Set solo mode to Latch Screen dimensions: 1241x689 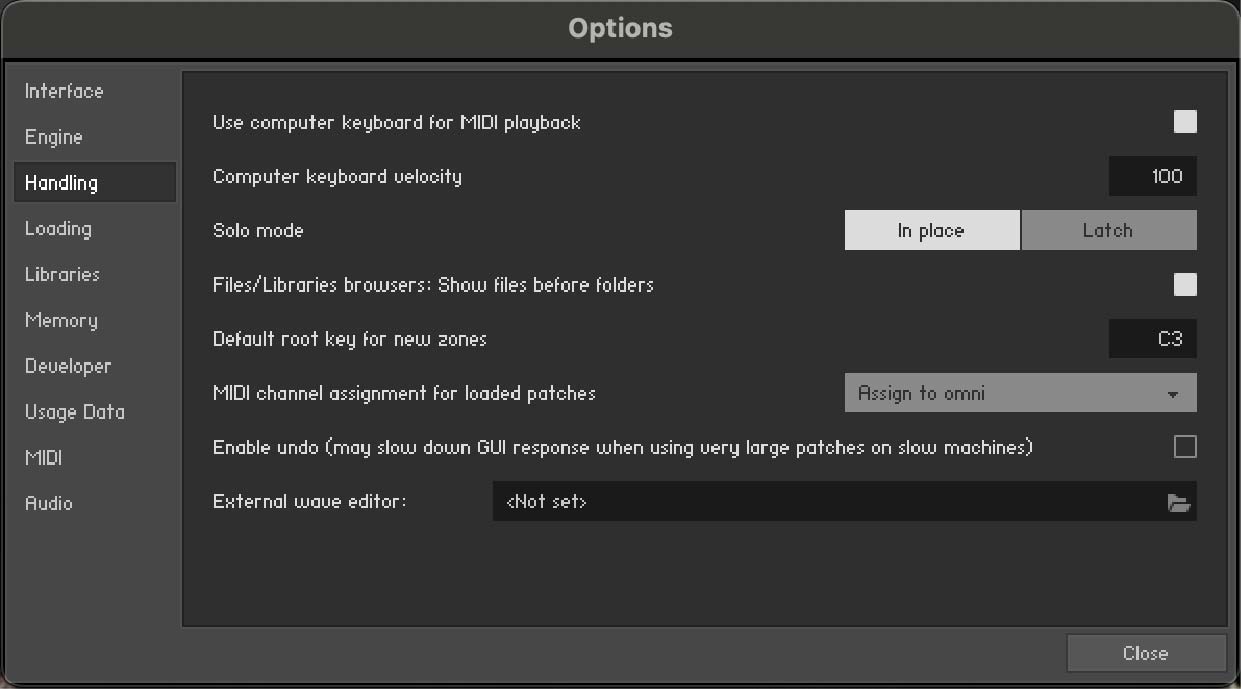pos(1108,230)
